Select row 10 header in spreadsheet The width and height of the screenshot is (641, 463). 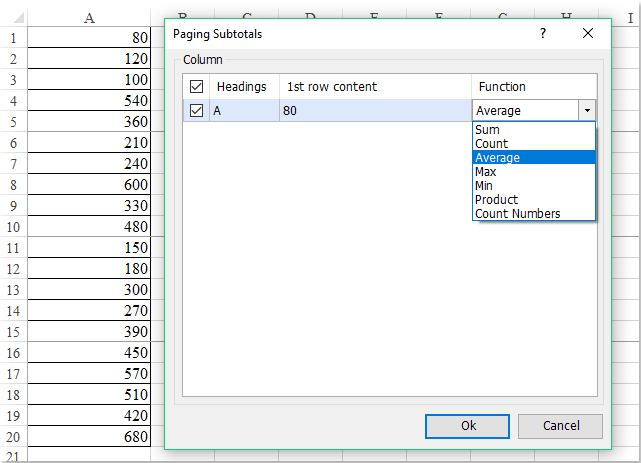tap(13, 227)
